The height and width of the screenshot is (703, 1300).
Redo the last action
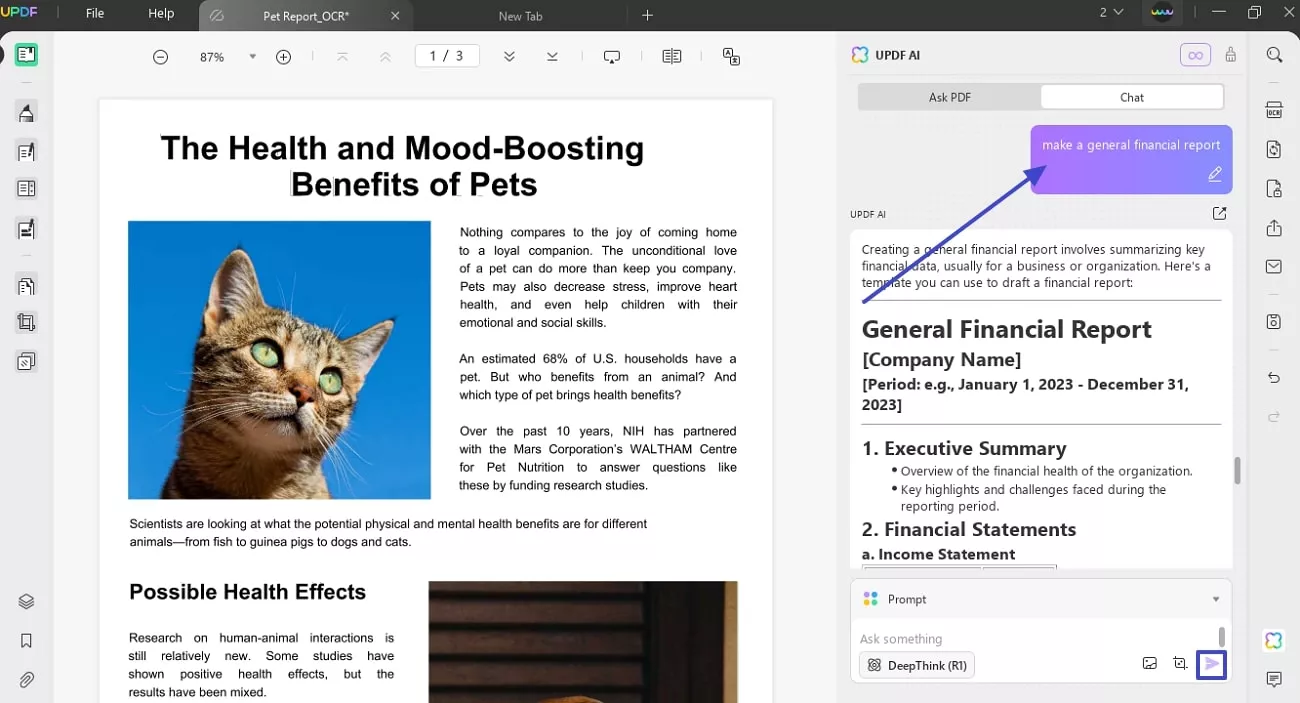tap(1274, 417)
